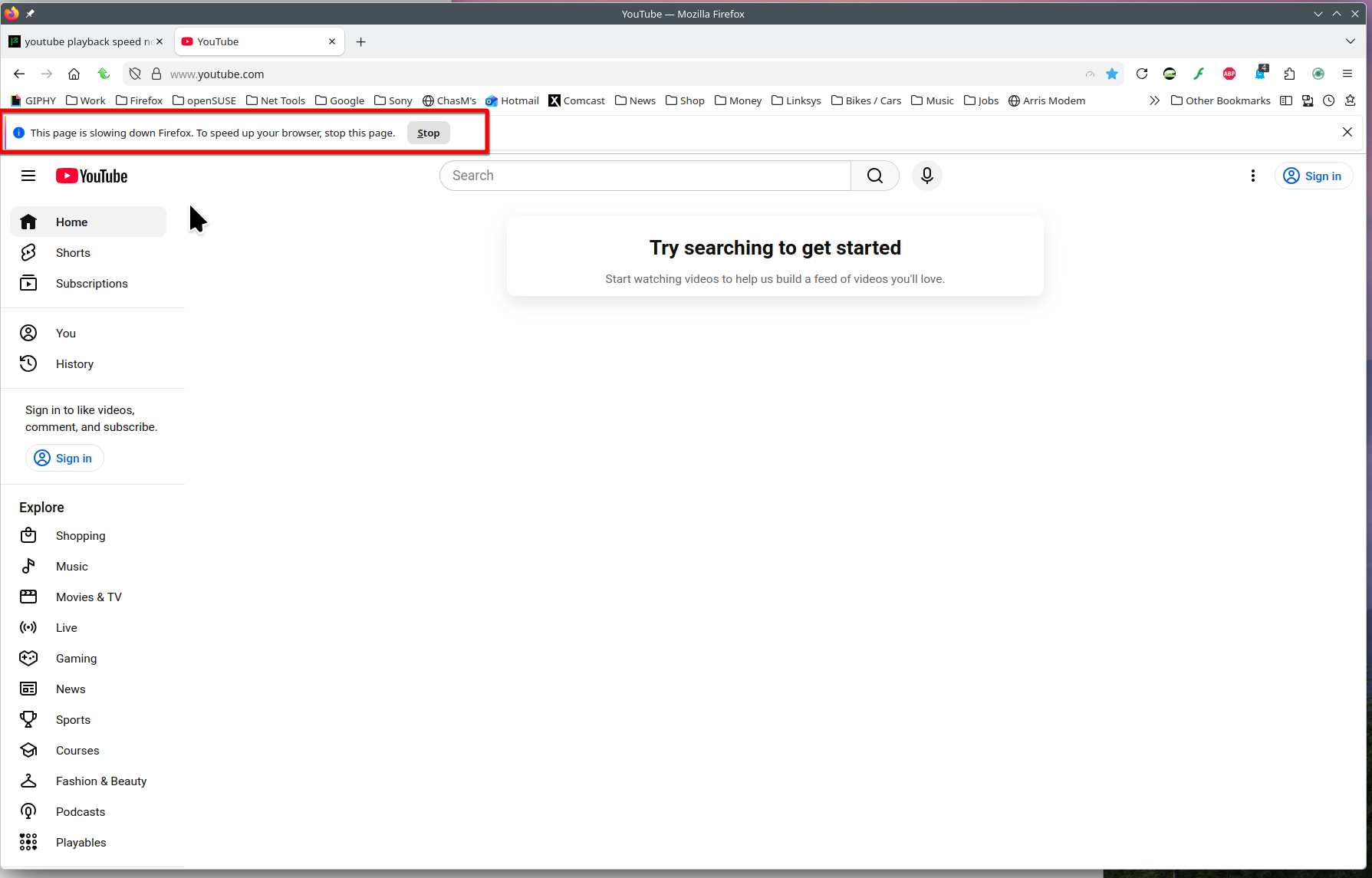
Task: Go to the browser home page
Action: coord(74,74)
